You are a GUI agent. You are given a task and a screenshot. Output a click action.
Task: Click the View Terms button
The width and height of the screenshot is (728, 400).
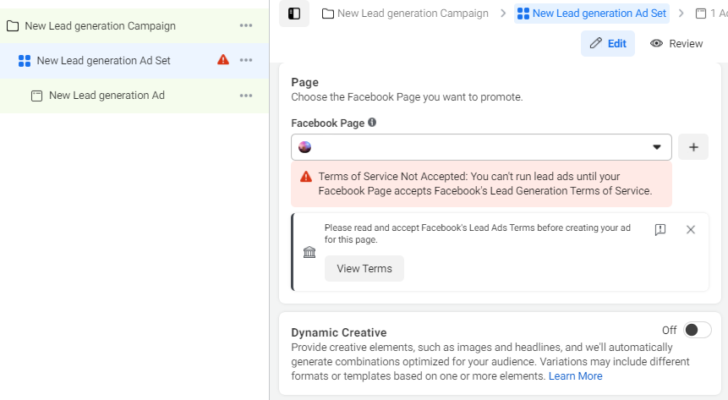(364, 268)
